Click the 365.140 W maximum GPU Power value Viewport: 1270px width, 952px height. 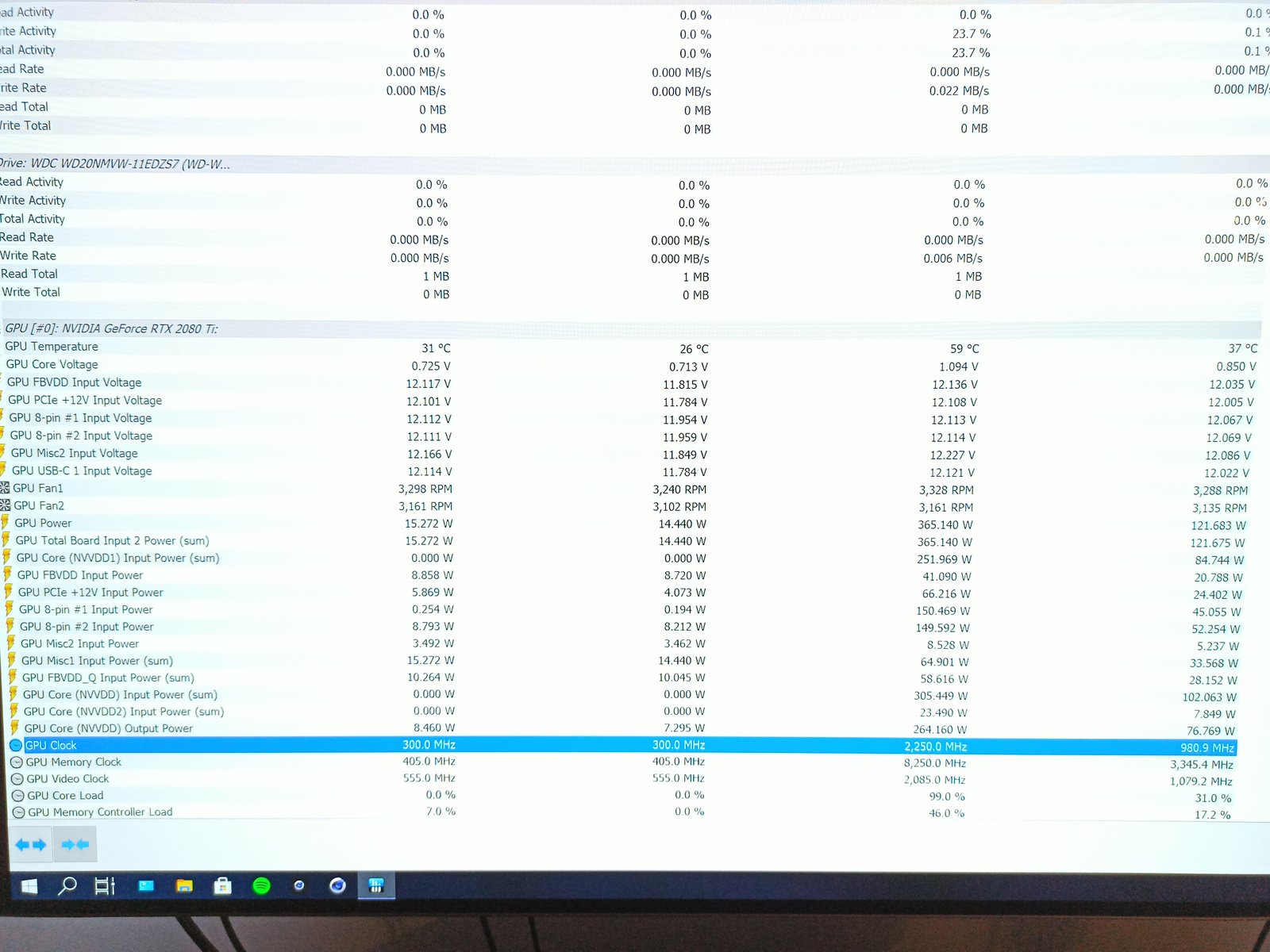945,525
